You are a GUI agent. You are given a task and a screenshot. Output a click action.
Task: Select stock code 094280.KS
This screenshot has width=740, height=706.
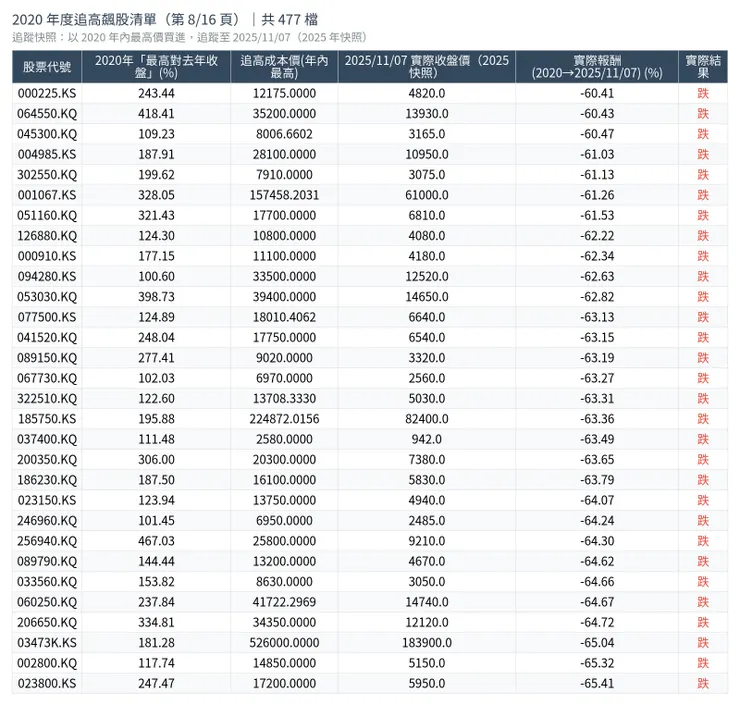tap(47, 276)
